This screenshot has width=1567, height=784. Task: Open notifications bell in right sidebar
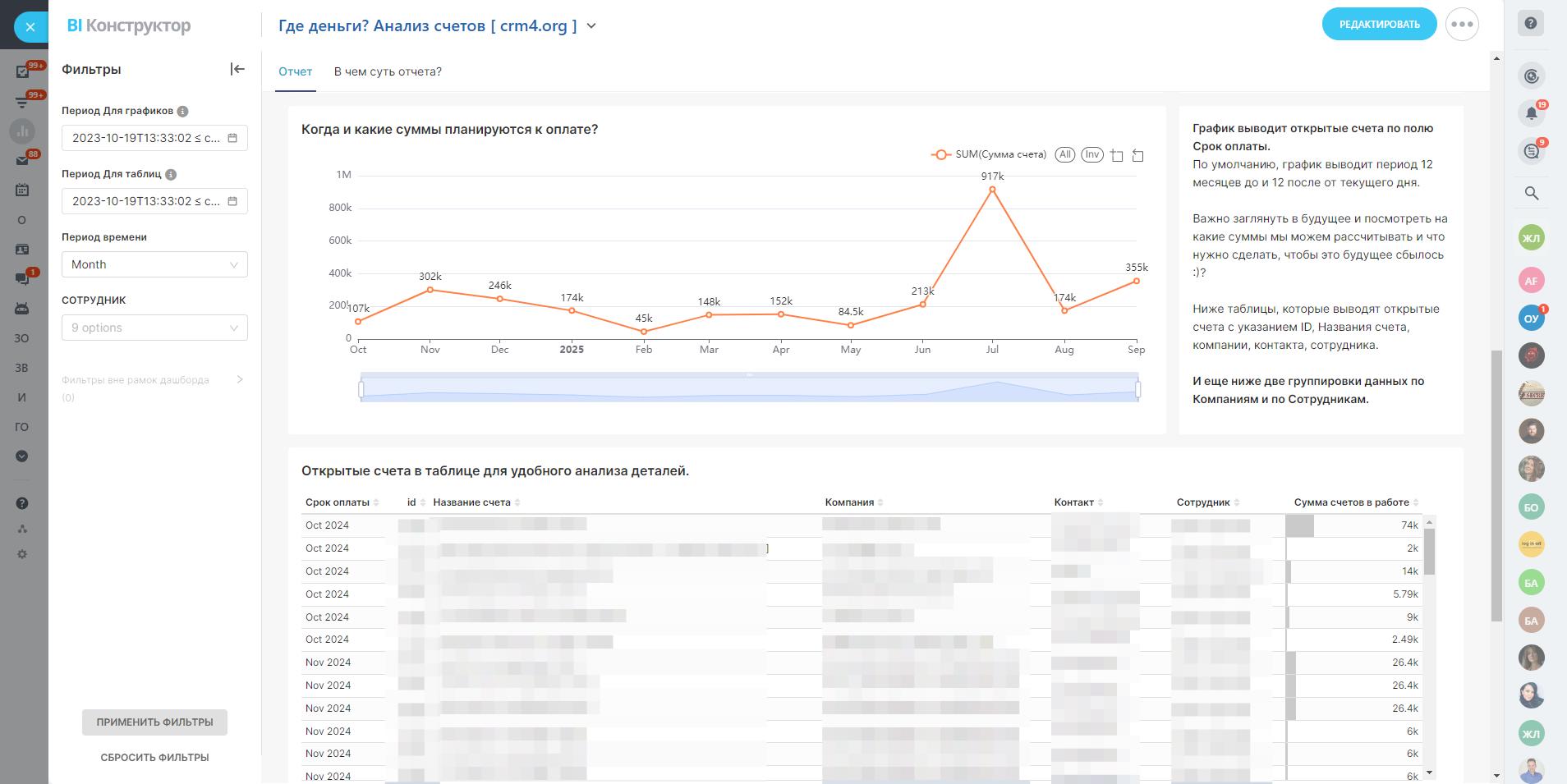click(1531, 113)
